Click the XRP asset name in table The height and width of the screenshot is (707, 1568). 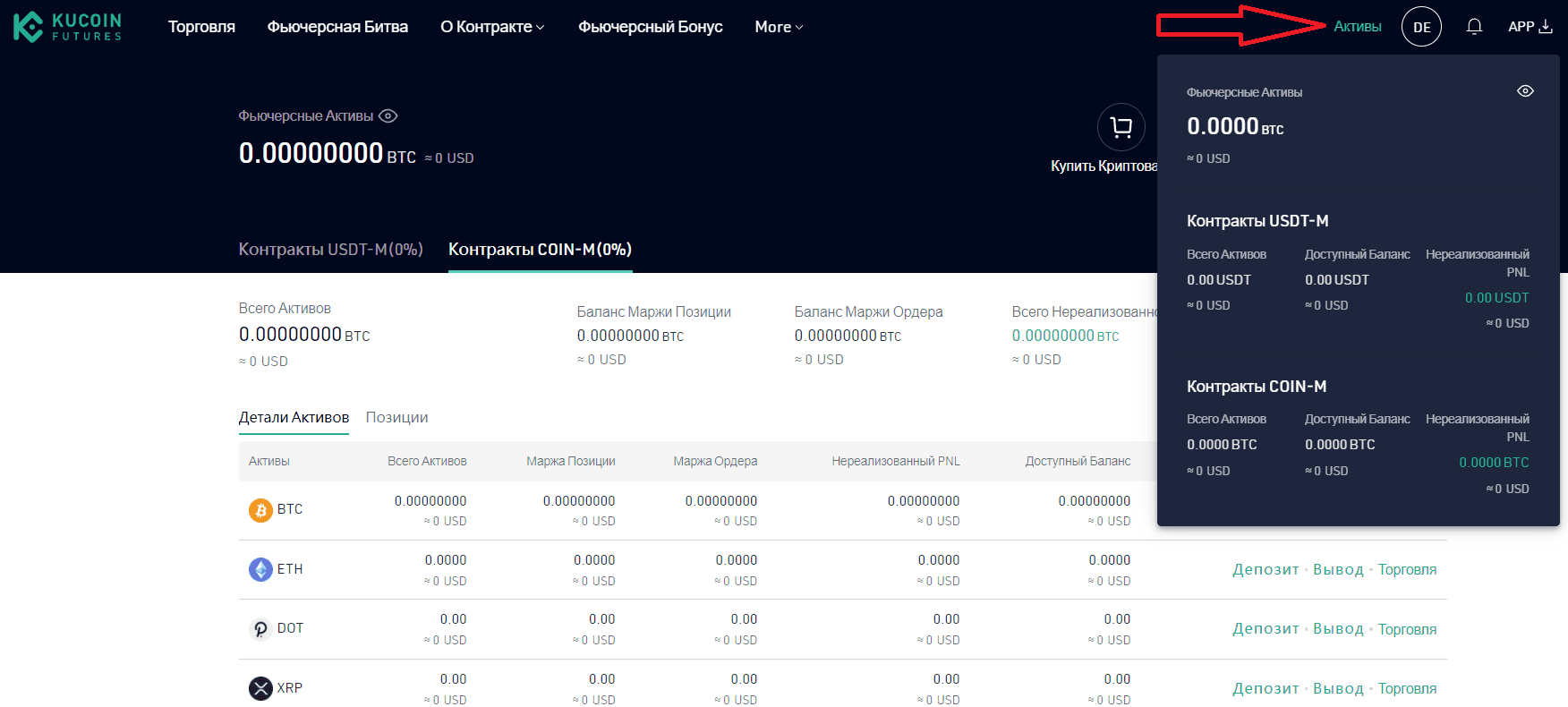(x=290, y=688)
